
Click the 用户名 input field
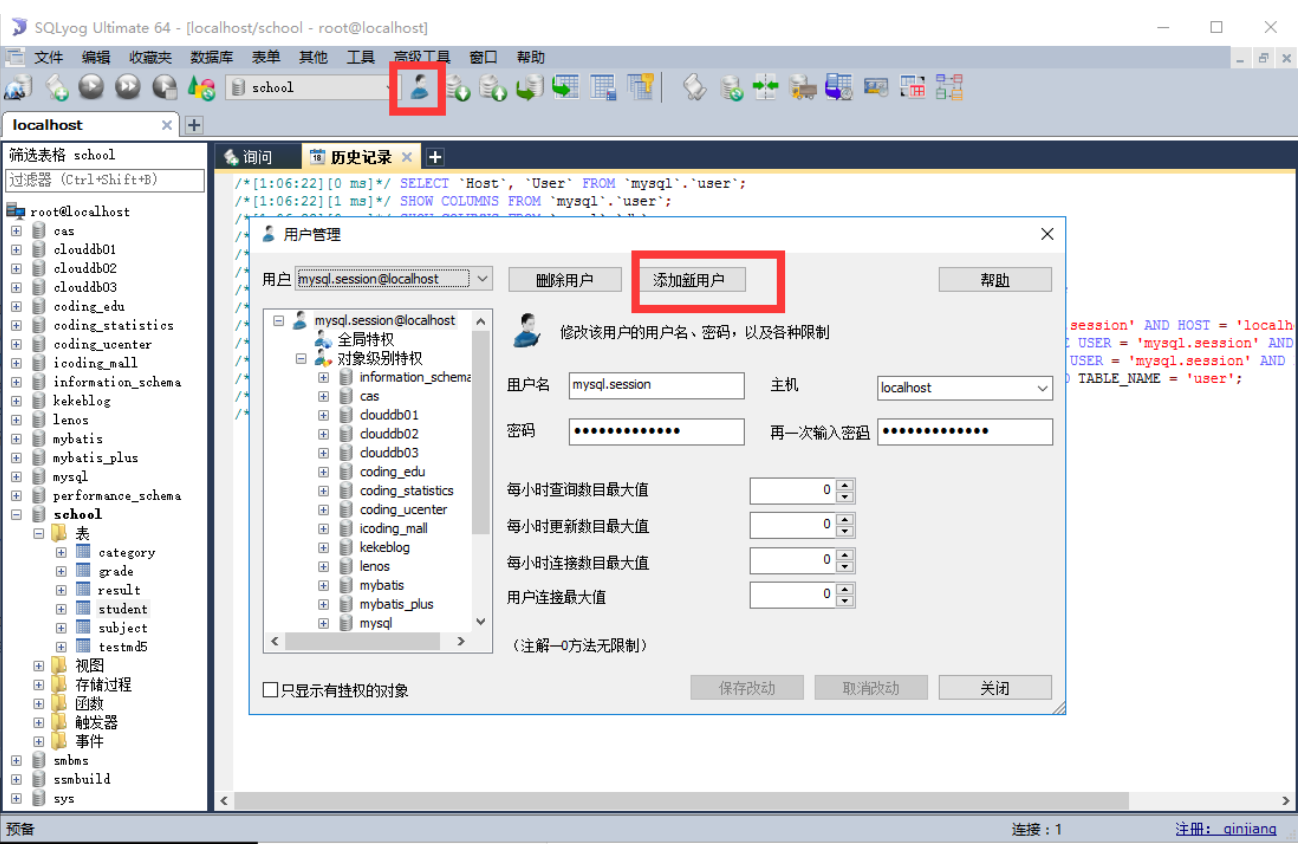[x=656, y=385]
